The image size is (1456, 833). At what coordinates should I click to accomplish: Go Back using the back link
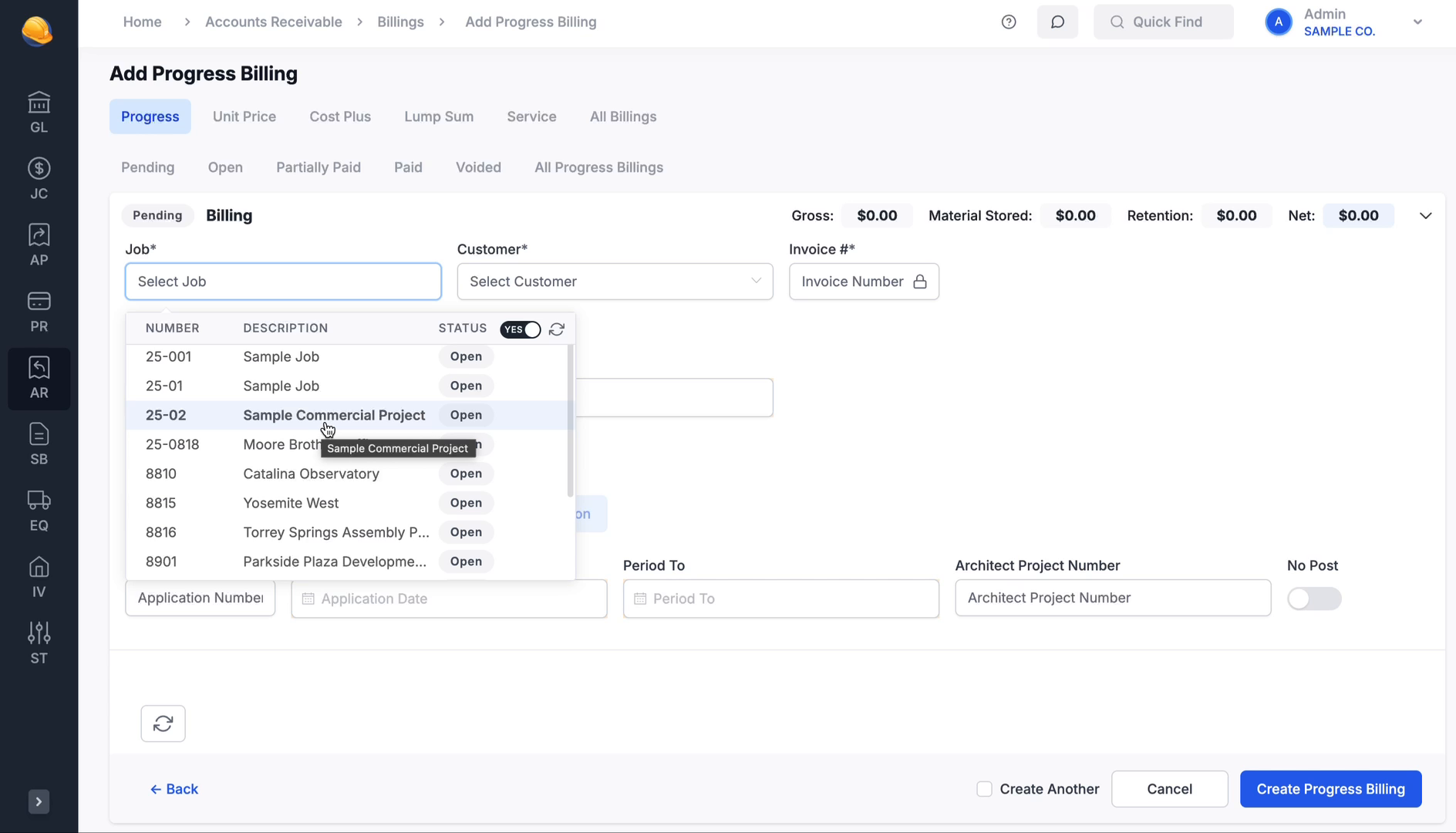(174, 789)
